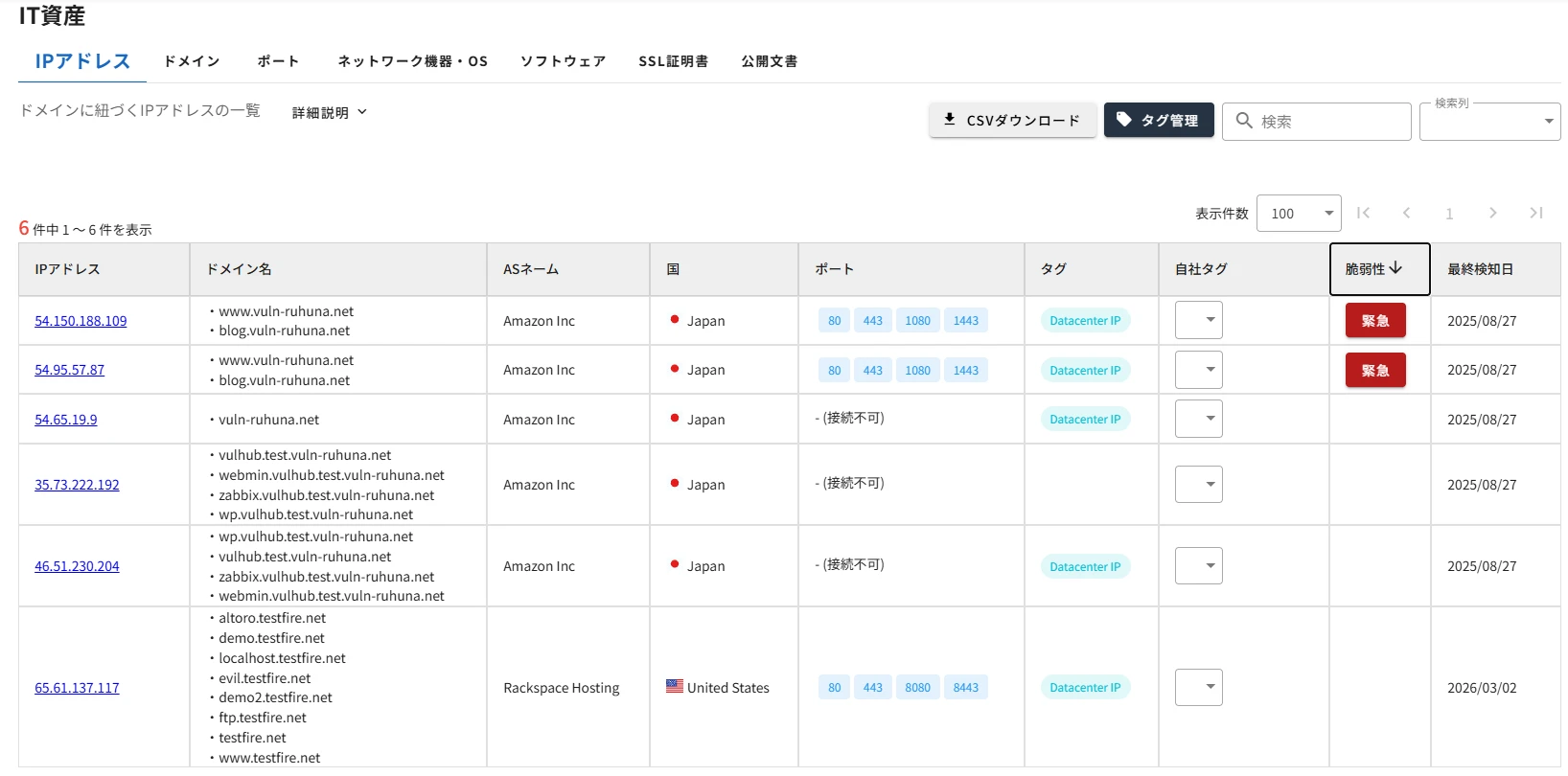Screen dimensions: 1568x776
Task: Click the 緊急 severity badge for 54.95.57.87
Action: coord(1375,370)
